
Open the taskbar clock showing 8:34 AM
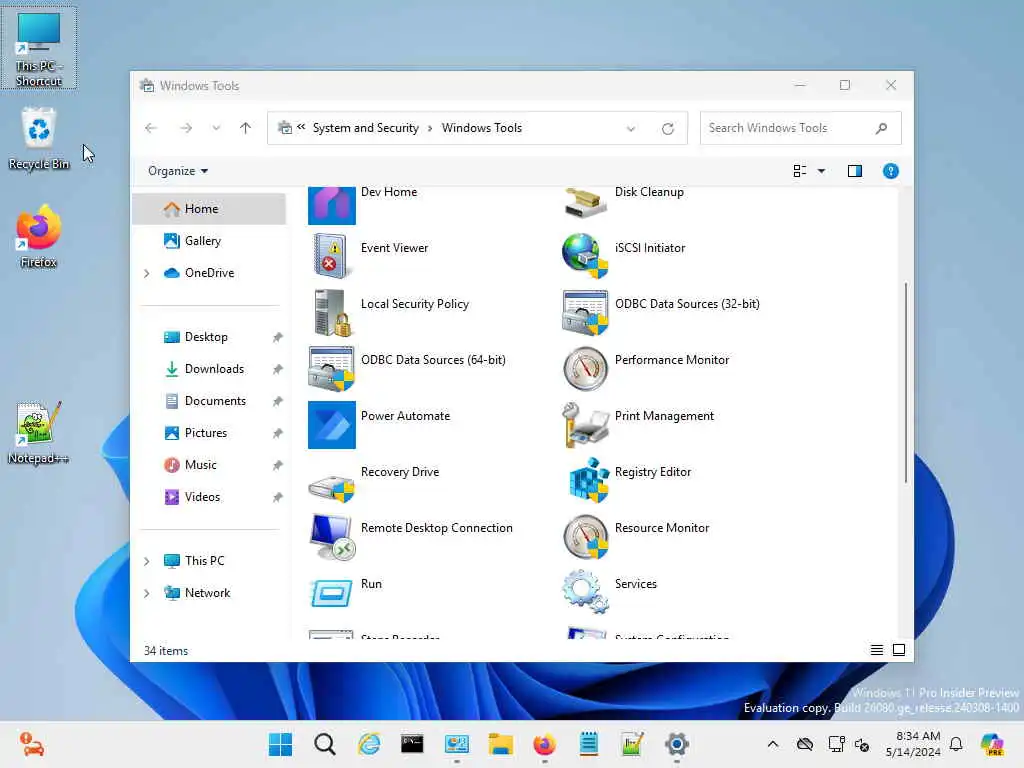(913, 744)
